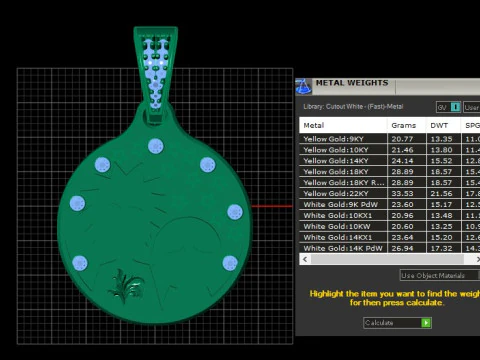Click the Metal Weights scale icon

click(x=303, y=87)
